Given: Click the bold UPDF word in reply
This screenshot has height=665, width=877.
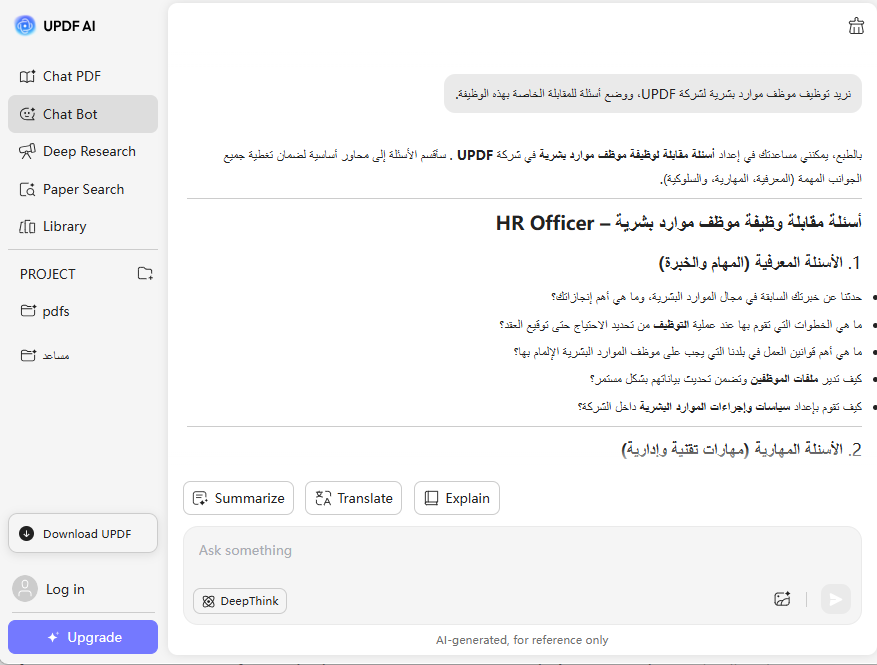Looking at the screenshot, I should [x=475, y=155].
